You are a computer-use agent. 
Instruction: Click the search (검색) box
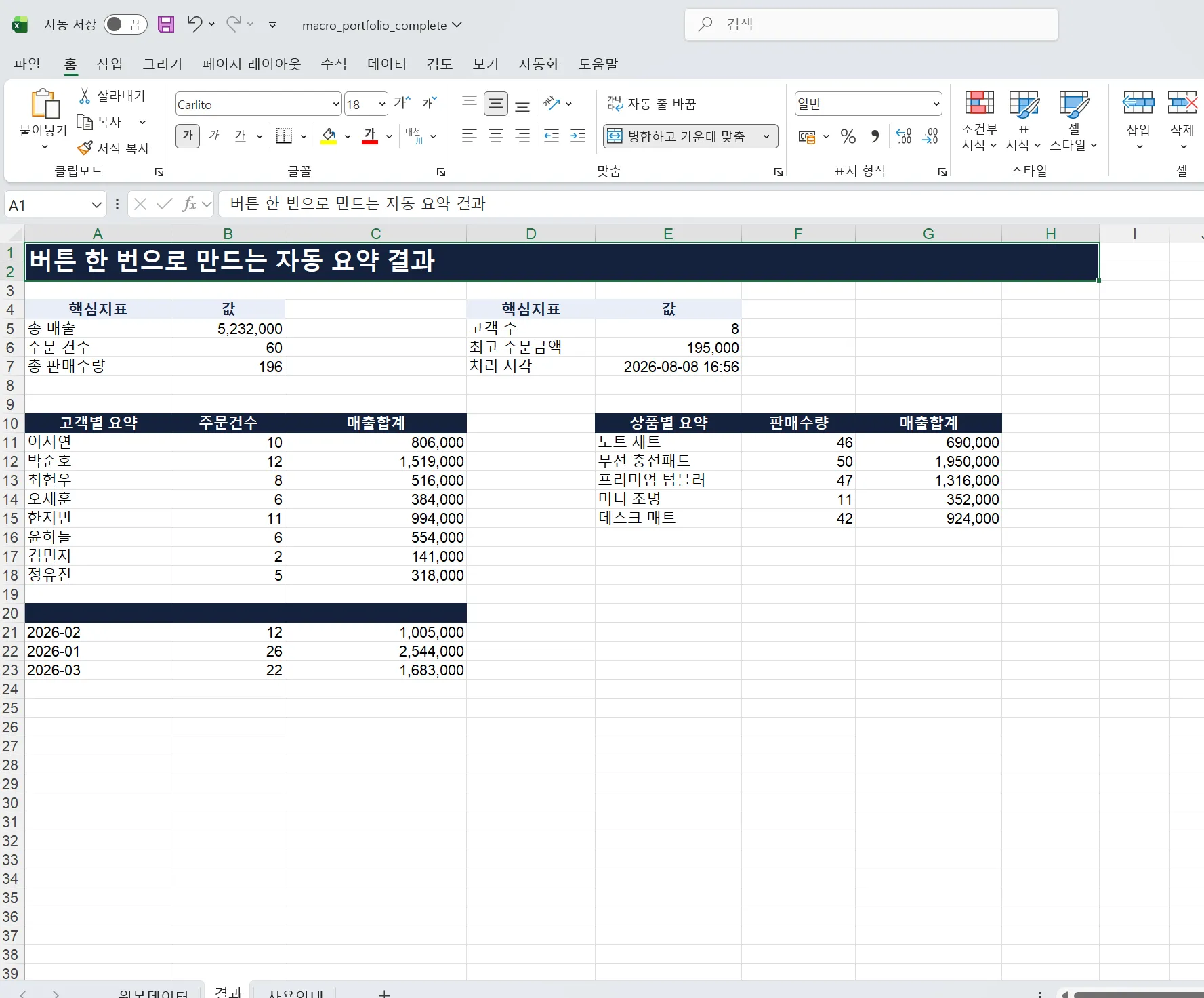[x=871, y=24]
